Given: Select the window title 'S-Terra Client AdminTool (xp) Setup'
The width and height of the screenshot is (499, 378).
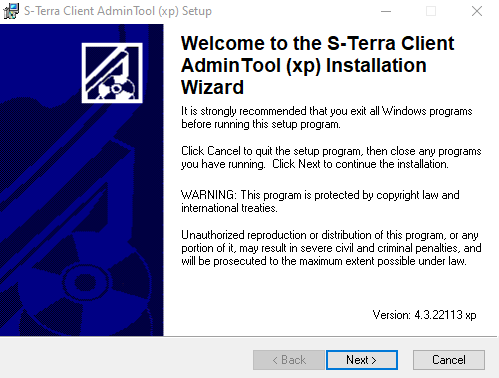Looking at the screenshot, I should 118,11.
